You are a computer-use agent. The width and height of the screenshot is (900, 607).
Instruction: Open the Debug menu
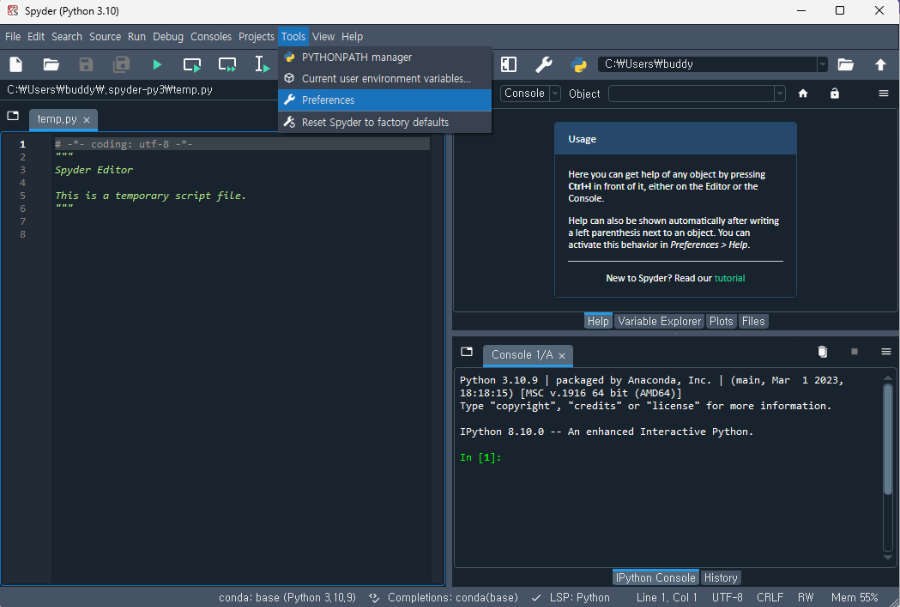[x=168, y=37]
